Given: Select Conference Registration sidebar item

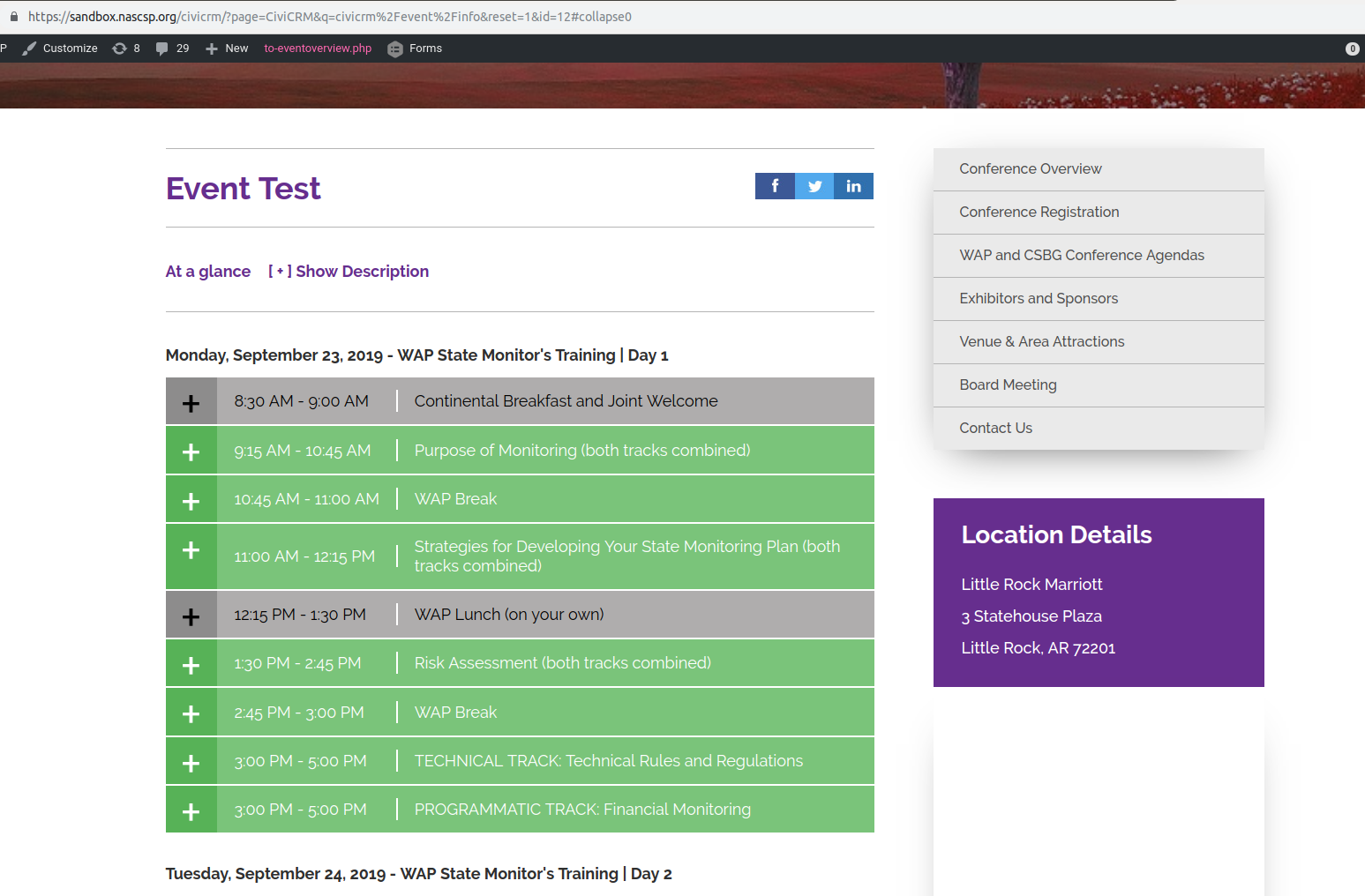Looking at the screenshot, I should tap(1039, 213).
